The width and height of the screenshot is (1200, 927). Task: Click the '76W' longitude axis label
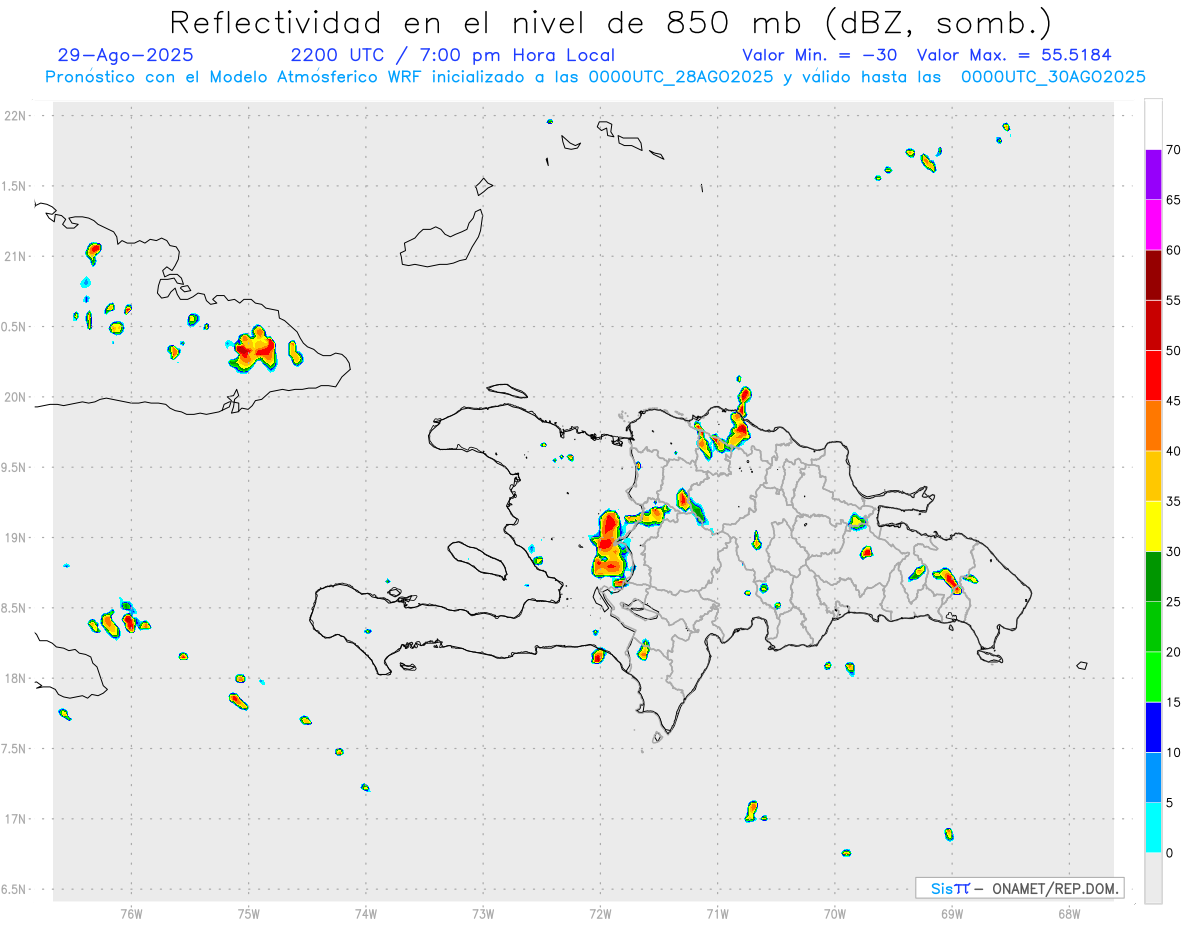point(131,912)
